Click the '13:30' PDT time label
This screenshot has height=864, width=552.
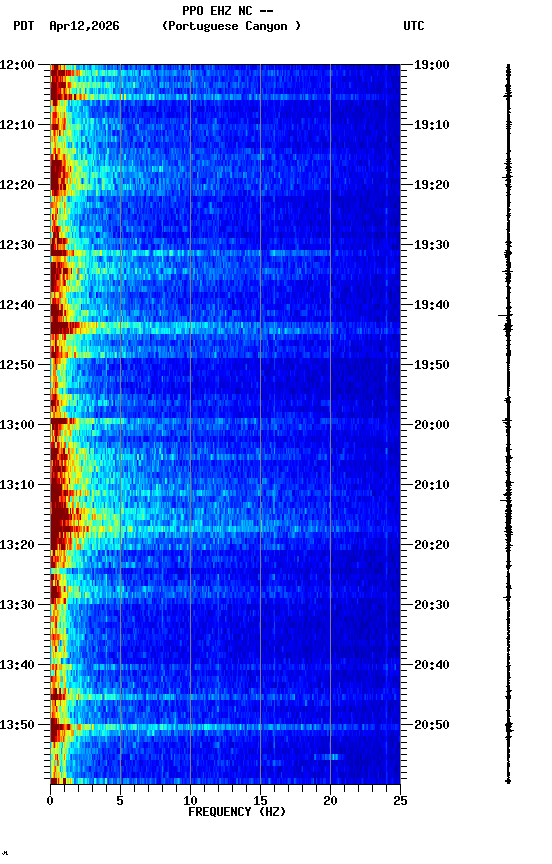(17, 605)
